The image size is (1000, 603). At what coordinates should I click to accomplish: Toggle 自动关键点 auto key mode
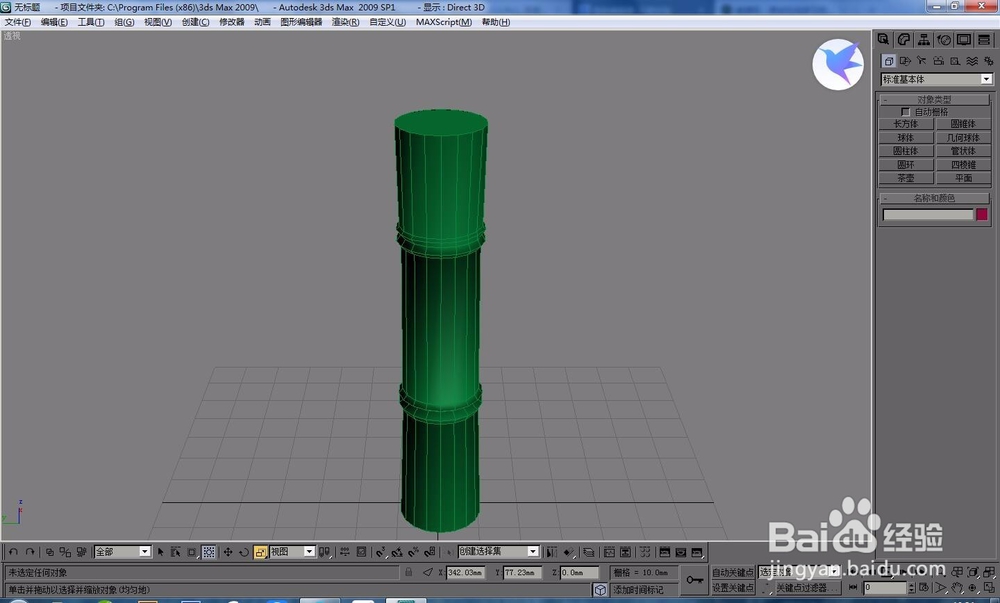[x=733, y=572]
